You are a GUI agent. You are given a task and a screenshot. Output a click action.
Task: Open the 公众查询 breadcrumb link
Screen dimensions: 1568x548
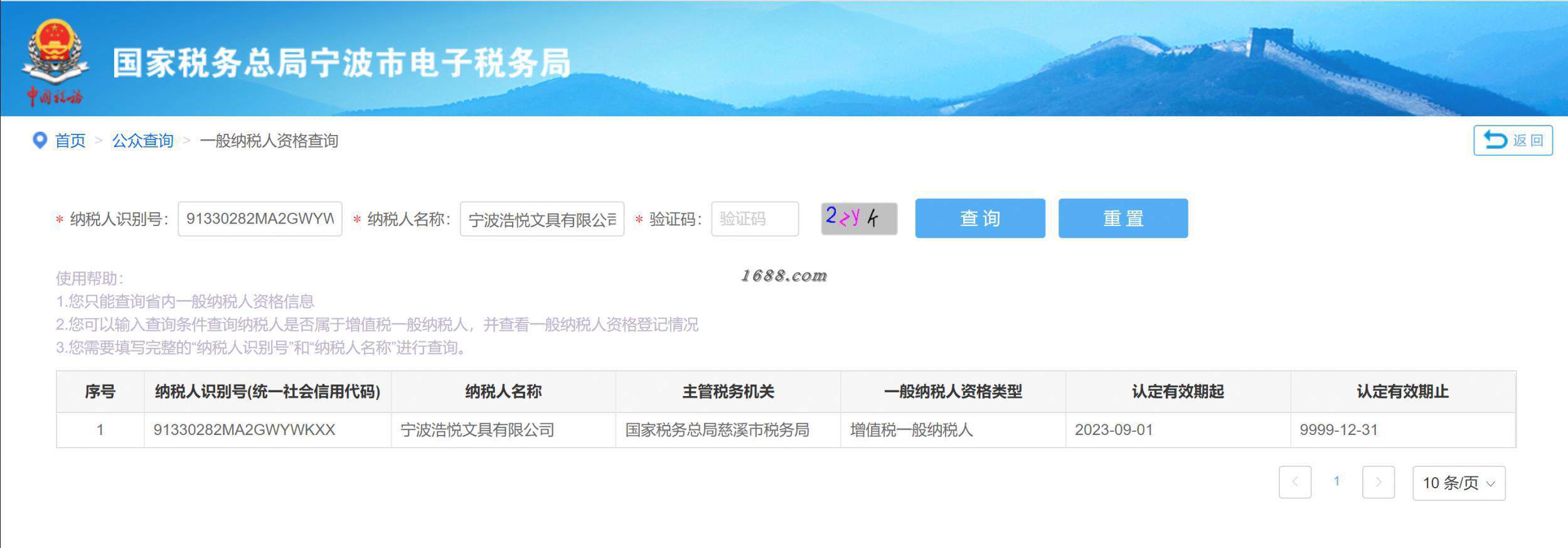pyautogui.click(x=143, y=141)
